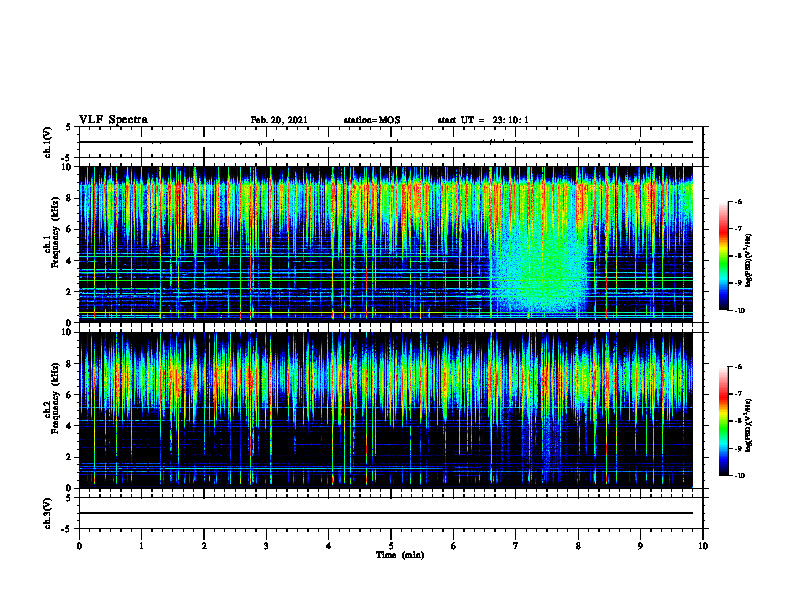Click the ch.1 spectrogram colorbar
The image size is (792, 612).
point(723,256)
